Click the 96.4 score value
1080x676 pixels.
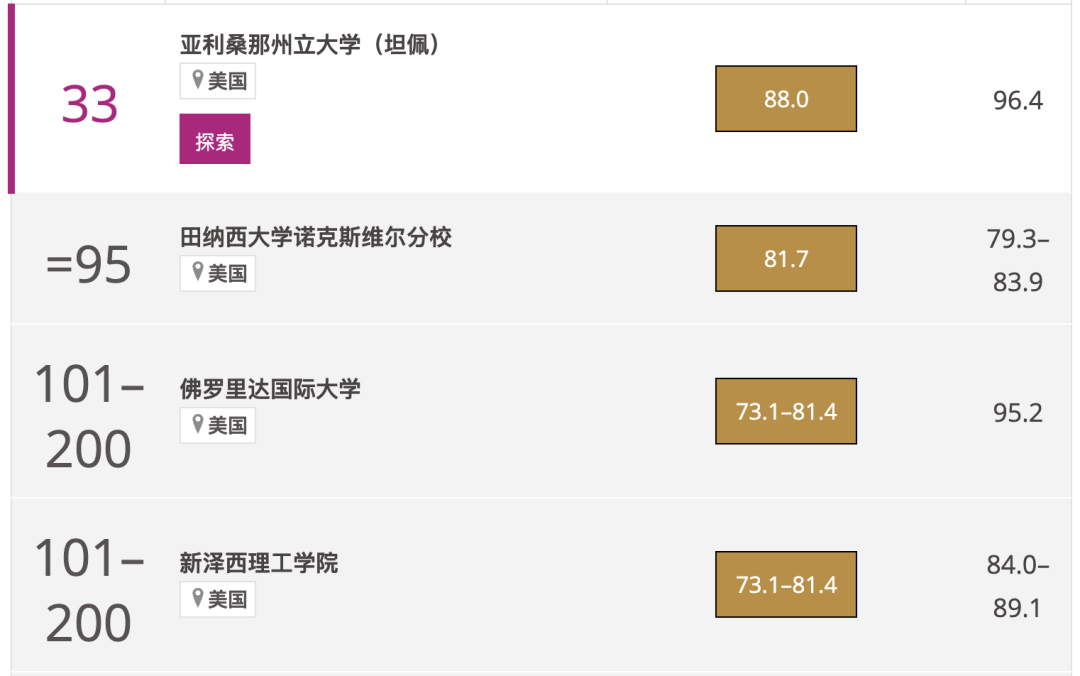[1018, 101]
